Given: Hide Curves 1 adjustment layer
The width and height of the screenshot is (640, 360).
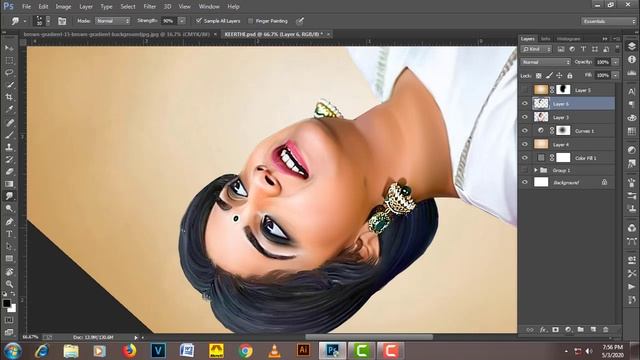Looking at the screenshot, I should pos(525,131).
